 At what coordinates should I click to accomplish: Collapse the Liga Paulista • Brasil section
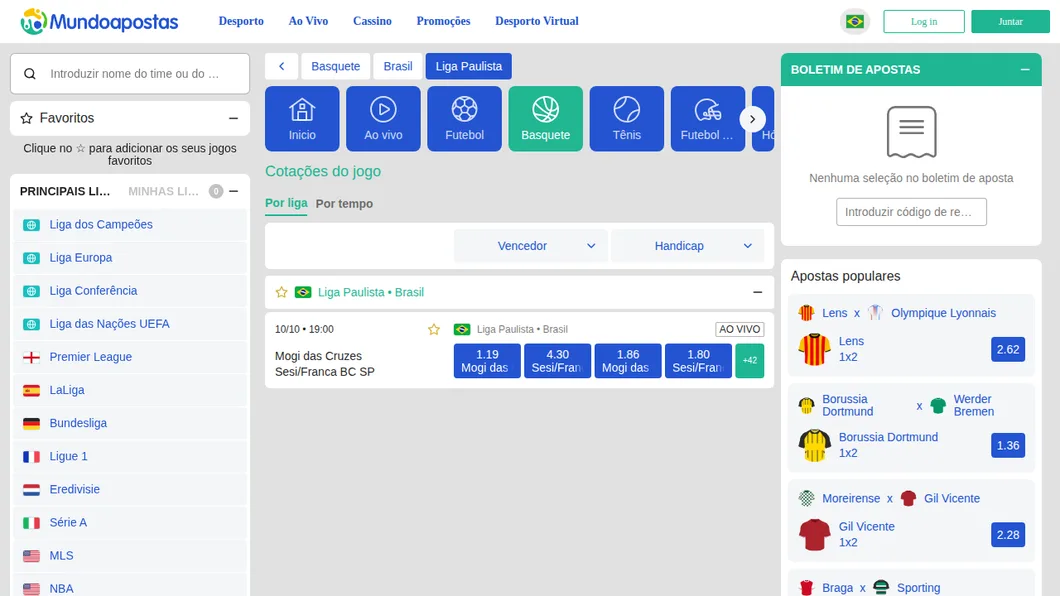pos(757,292)
